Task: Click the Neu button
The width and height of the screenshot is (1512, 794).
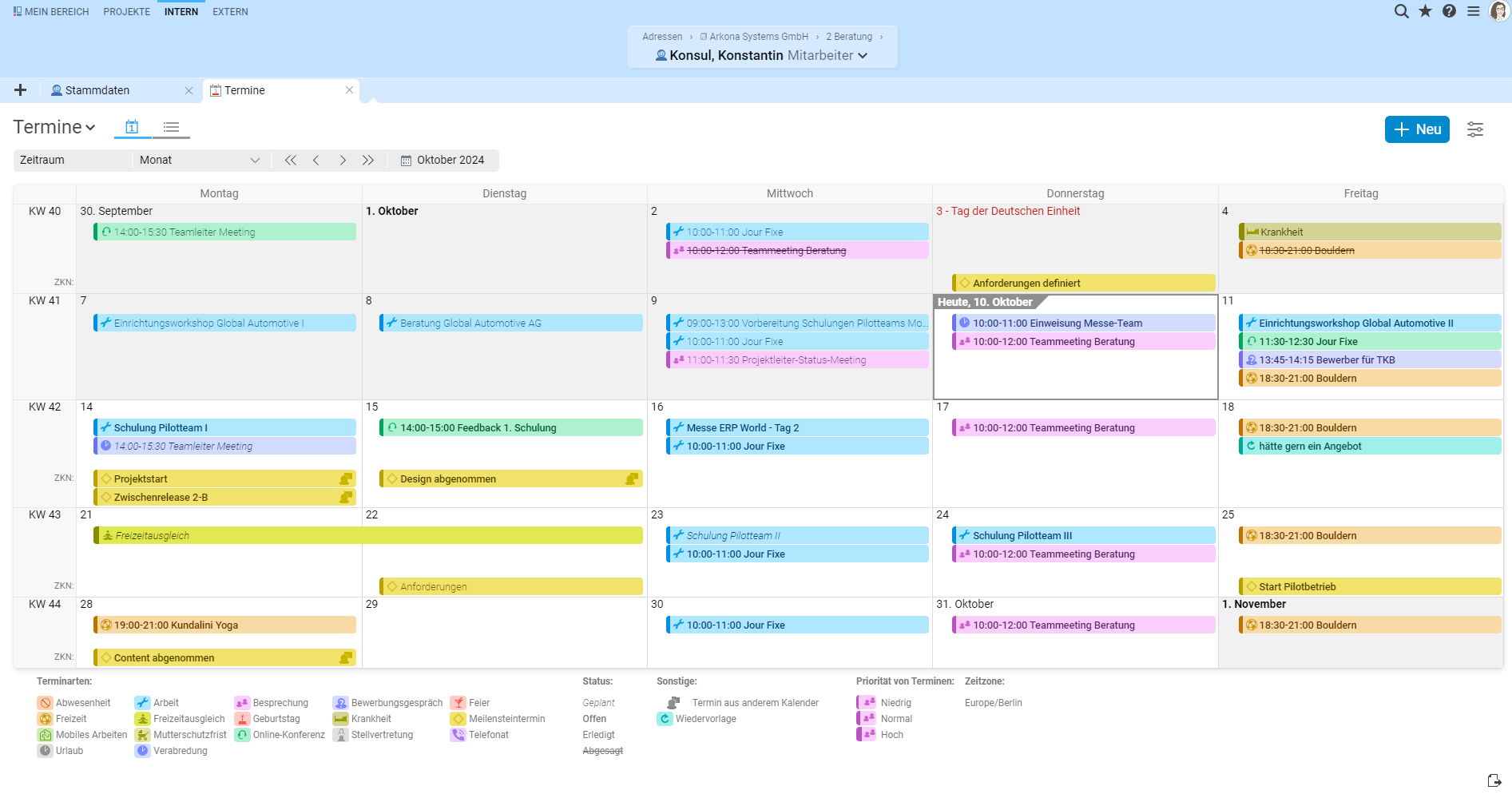Action: click(x=1416, y=129)
